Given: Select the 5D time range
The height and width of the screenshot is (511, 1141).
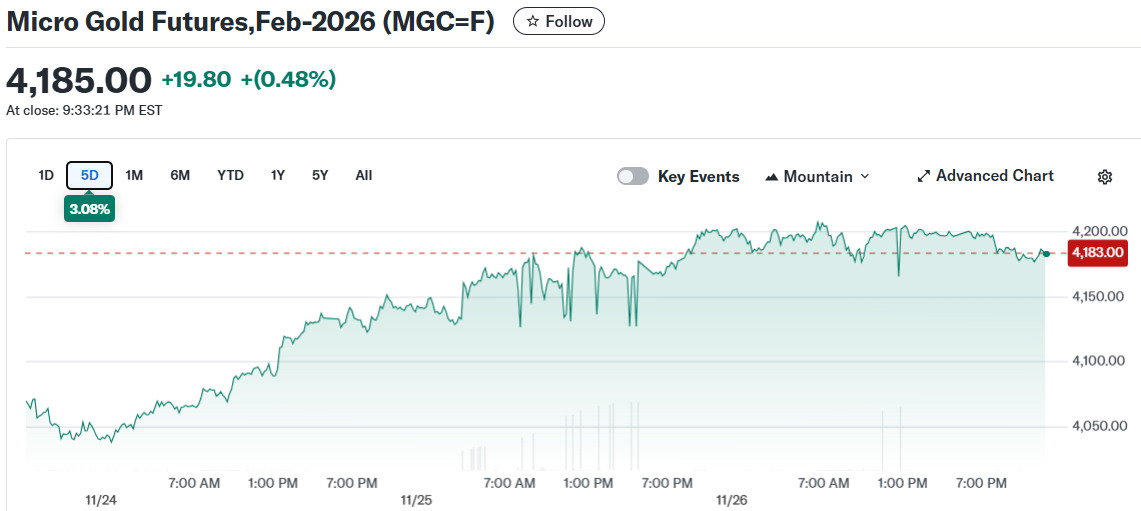Looking at the screenshot, I should 90,176.
